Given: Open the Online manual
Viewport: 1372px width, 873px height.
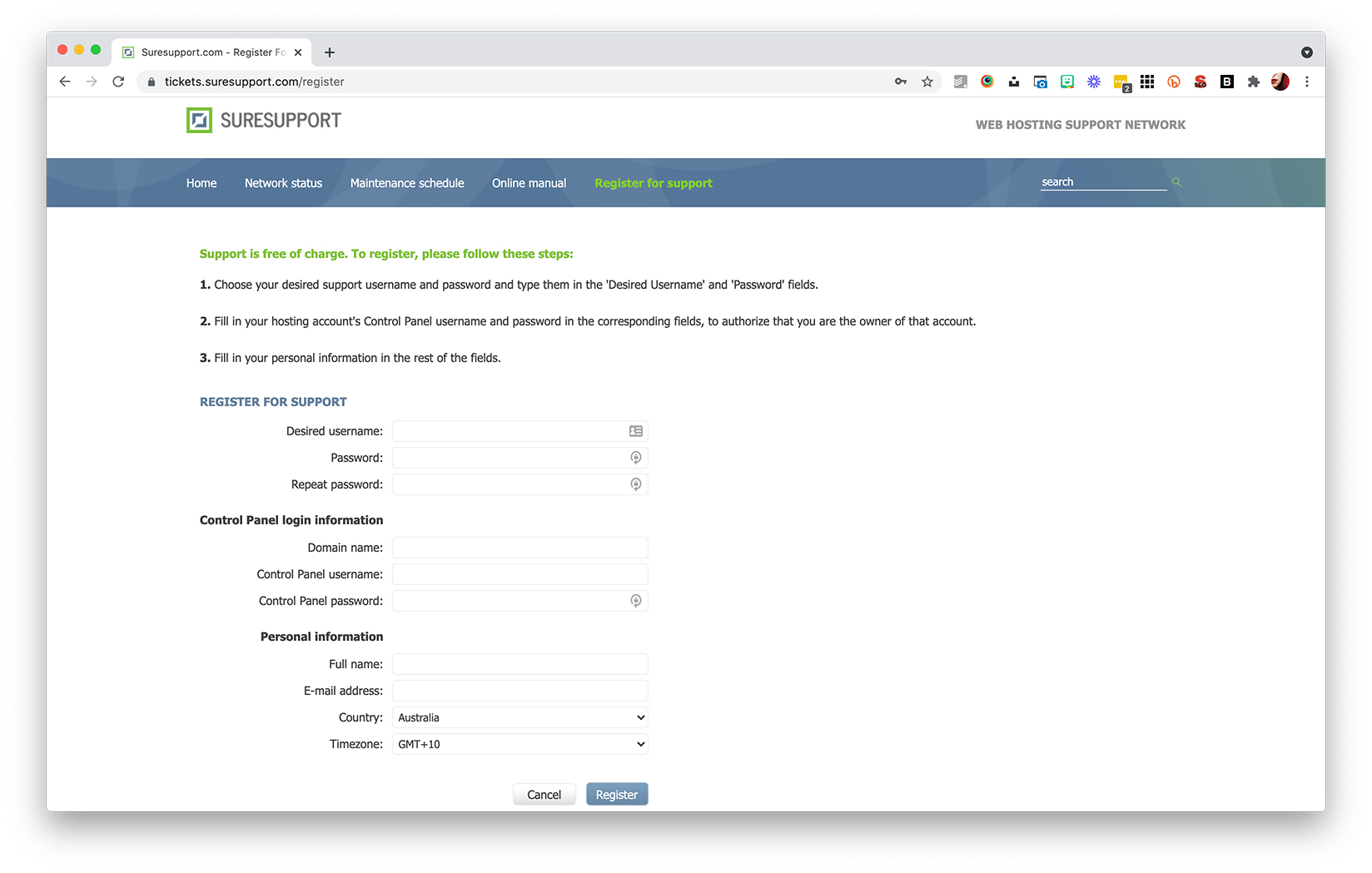Looking at the screenshot, I should pyautogui.click(x=529, y=183).
